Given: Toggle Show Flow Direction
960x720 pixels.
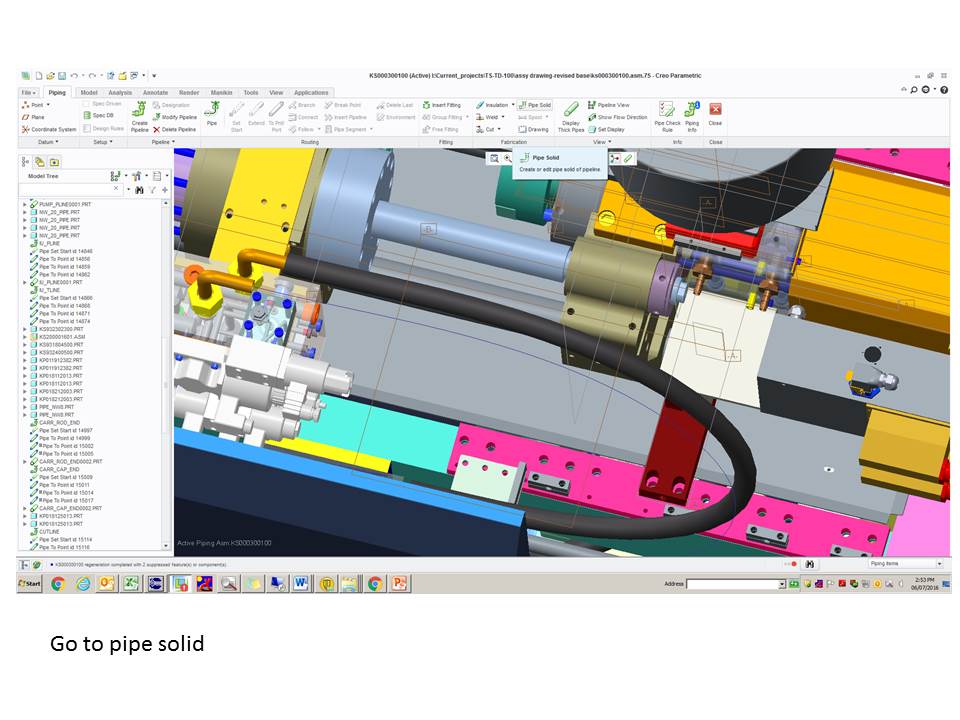Looking at the screenshot, I should pyautogui.click(x=618, y=117).
